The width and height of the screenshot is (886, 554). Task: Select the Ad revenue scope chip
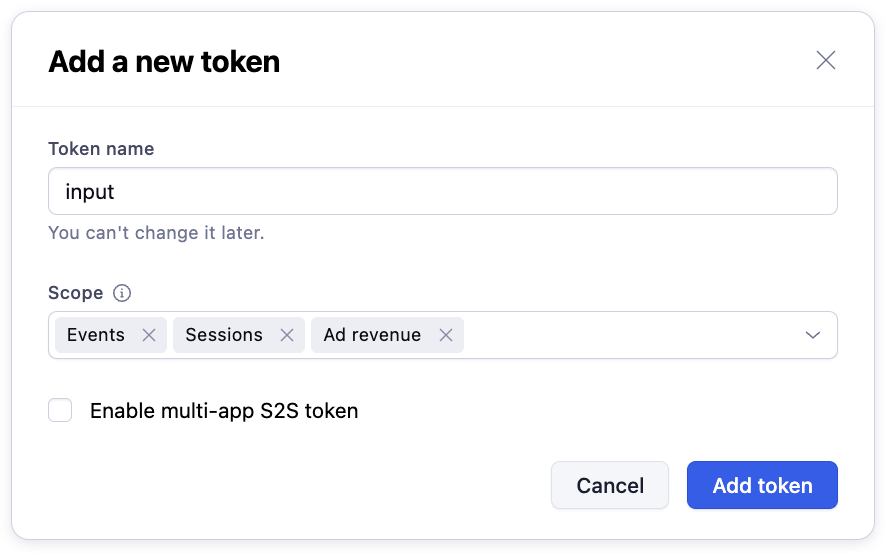372,335
